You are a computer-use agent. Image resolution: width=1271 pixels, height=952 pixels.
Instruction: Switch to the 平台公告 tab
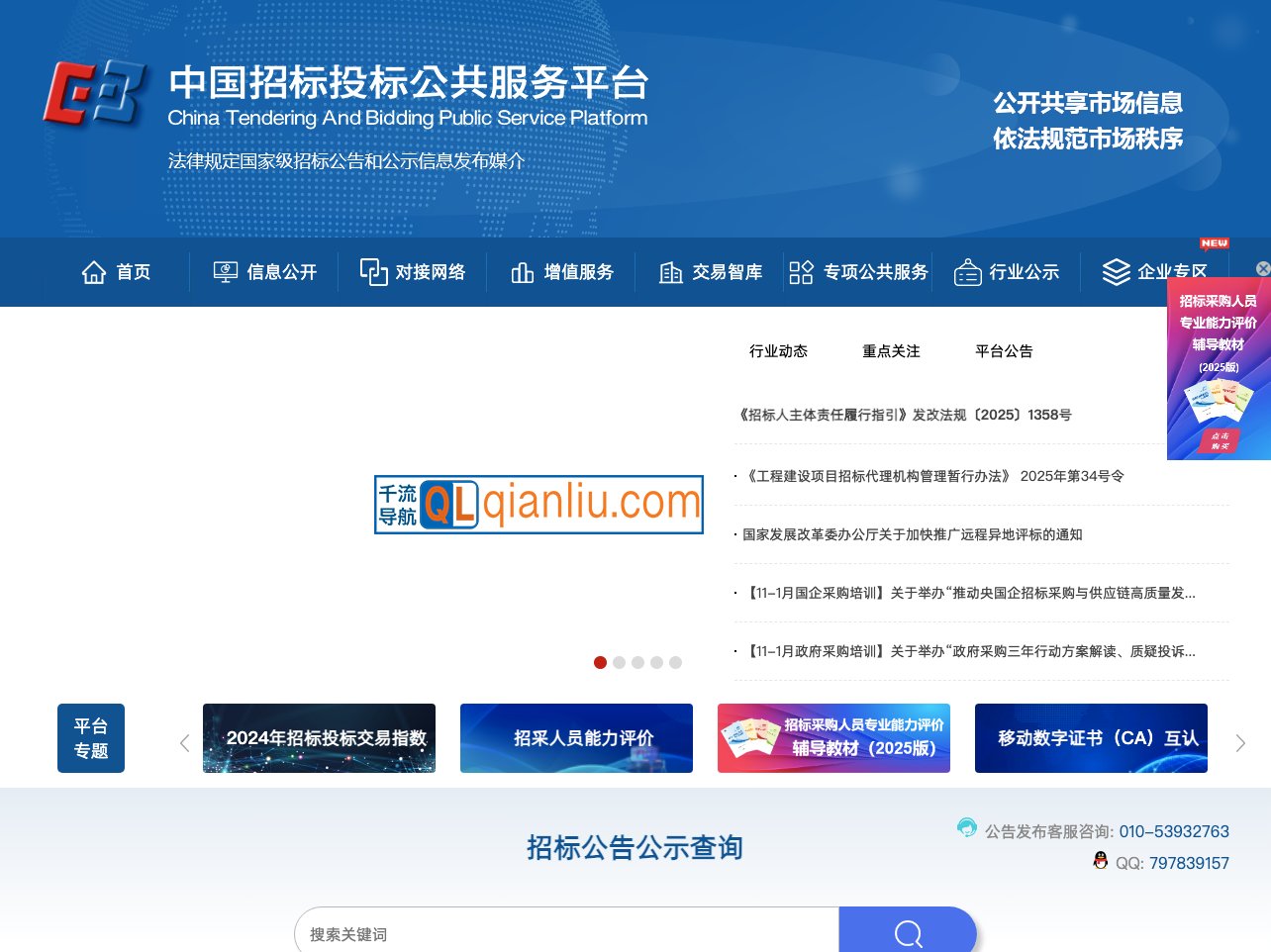[1003, 350]
